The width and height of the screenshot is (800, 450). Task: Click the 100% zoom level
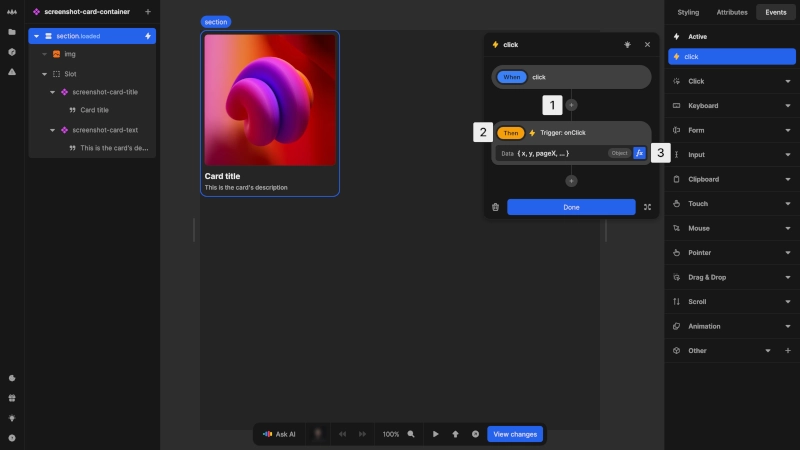(391, 434)
